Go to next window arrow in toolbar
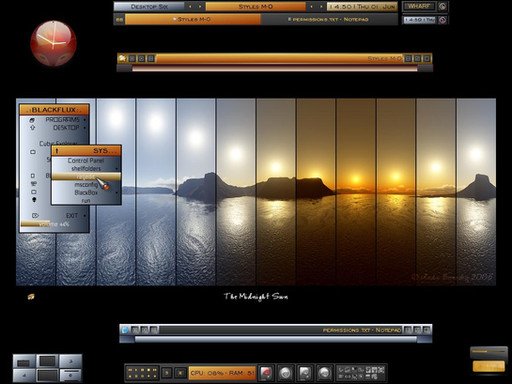 click(x=321, y=6)
